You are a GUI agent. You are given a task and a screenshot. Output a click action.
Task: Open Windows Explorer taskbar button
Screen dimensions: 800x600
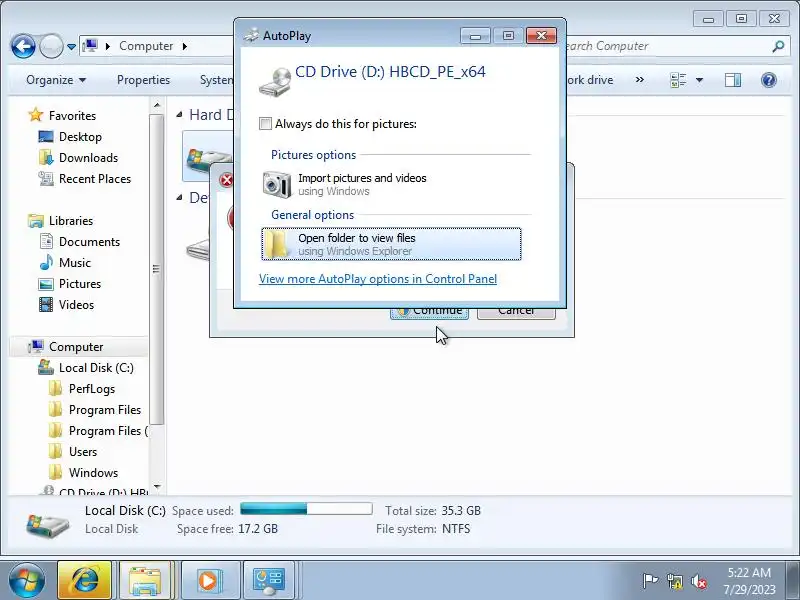(145, 580)
